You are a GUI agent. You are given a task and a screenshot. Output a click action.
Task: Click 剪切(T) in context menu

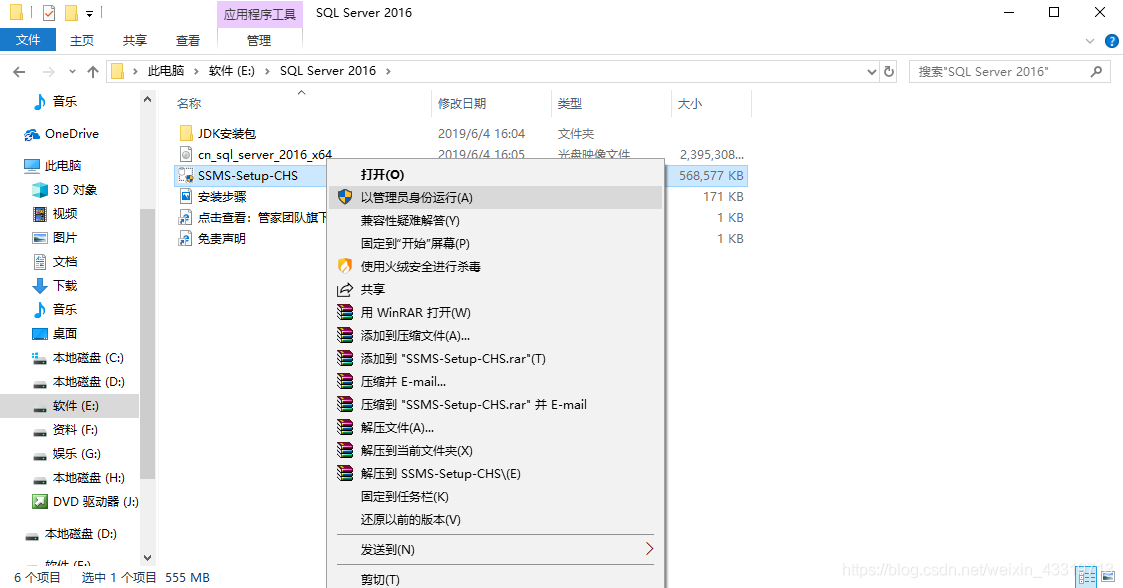coord(495,579)
